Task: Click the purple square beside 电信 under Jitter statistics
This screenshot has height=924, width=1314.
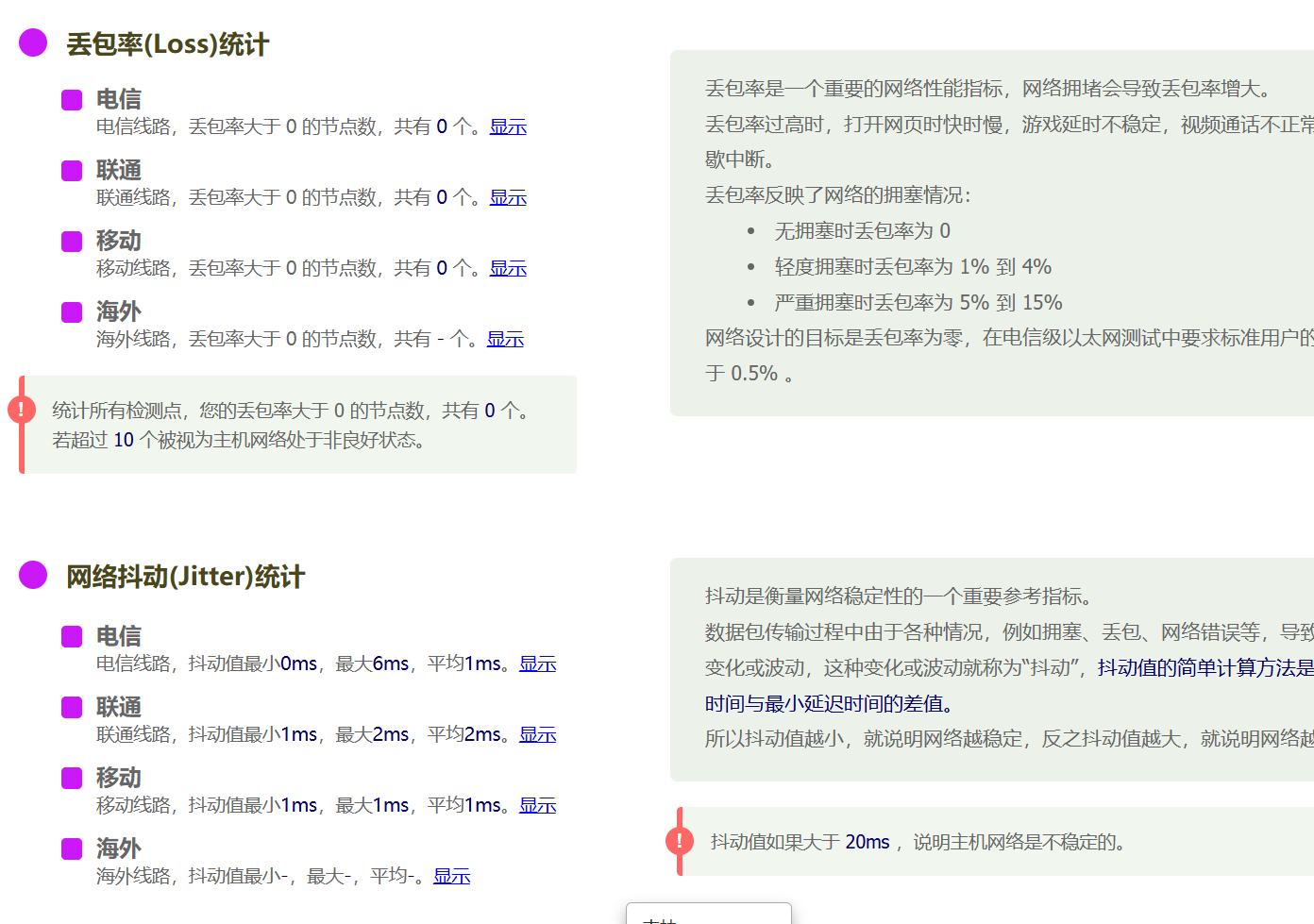Action: tap(72, 636)
